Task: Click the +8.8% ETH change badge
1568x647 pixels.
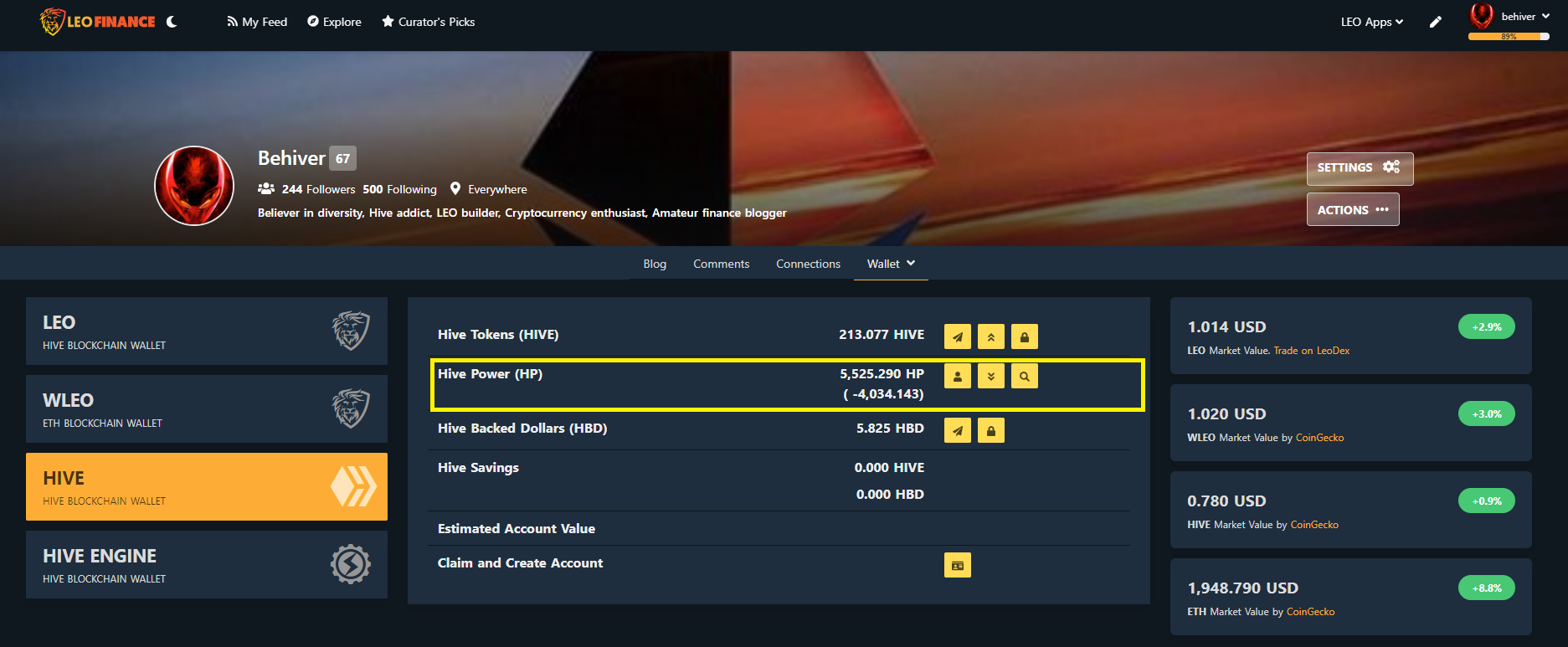Action: click(1487, 588)
